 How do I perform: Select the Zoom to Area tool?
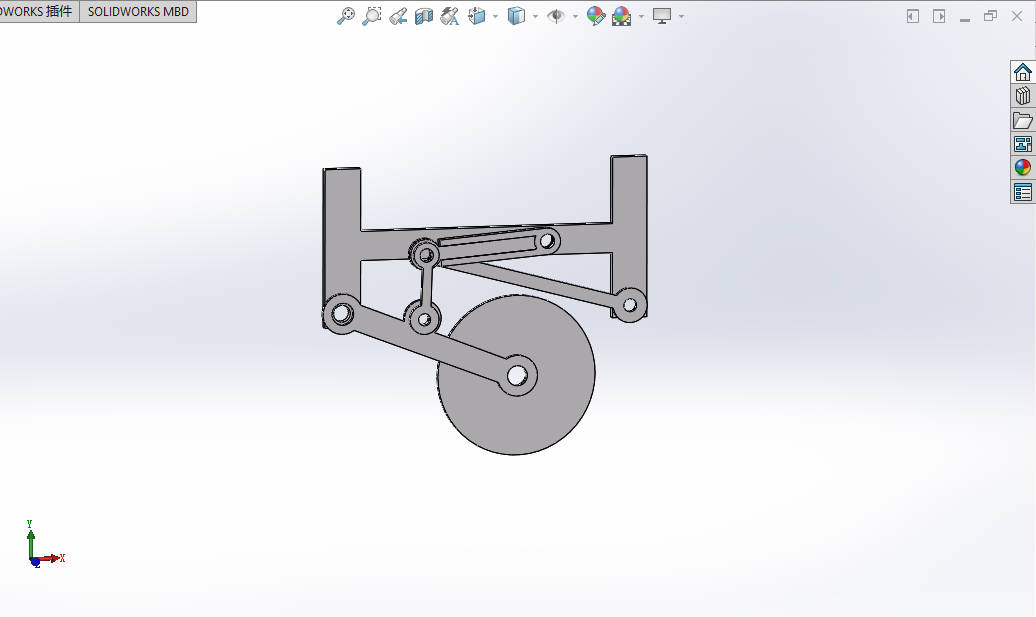(x=372, y=16)
